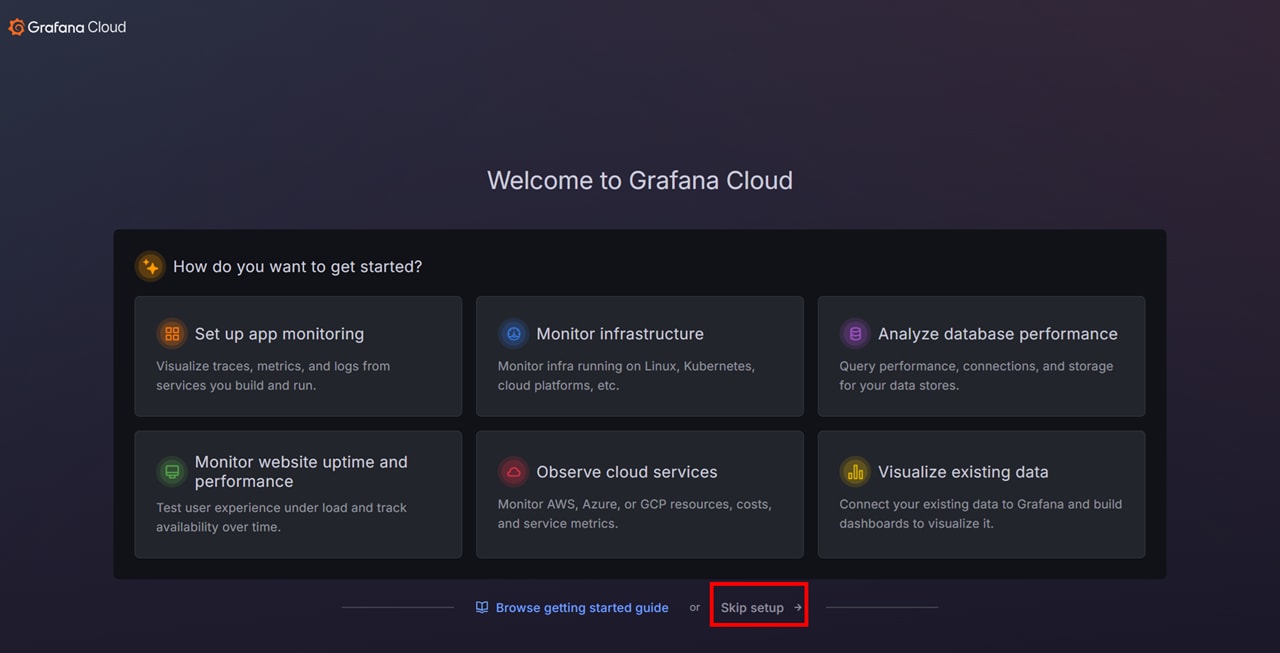Click the red cloud services icon
This screenshot has width=1280, height=653.
click(x=514, y=472)
